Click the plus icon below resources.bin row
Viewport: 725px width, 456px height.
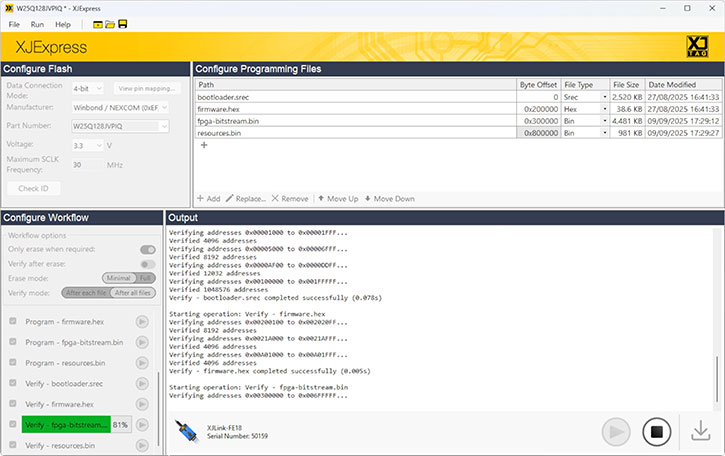tap(204, 145)
